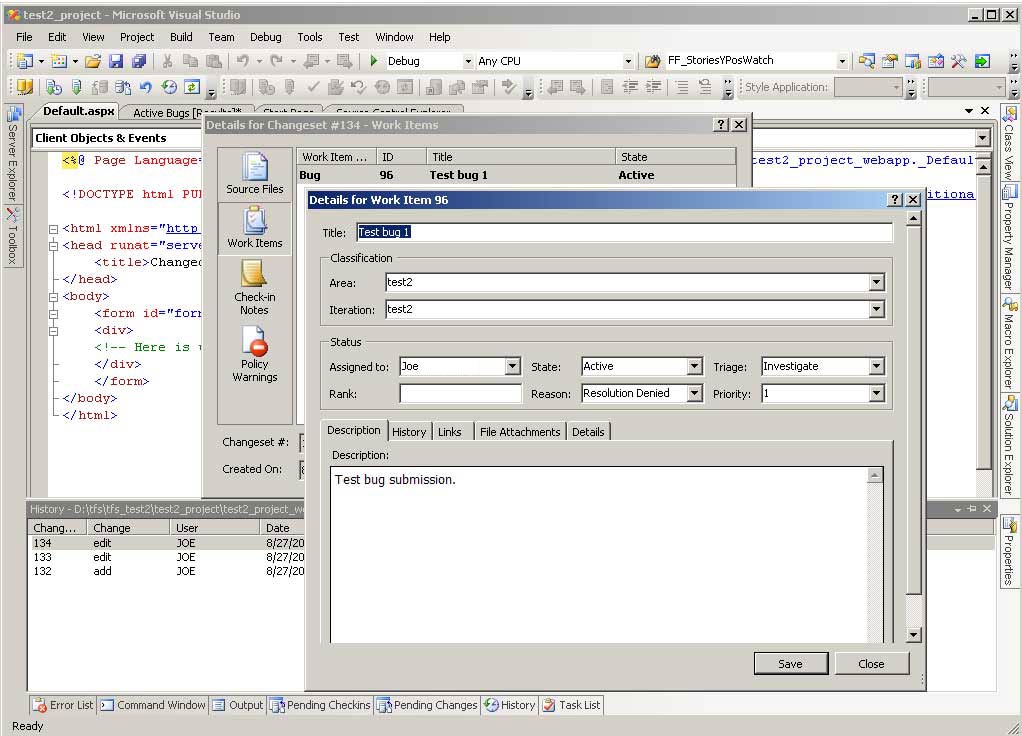Click the Redo arrow icon in top toolbar

coord(277,61)
